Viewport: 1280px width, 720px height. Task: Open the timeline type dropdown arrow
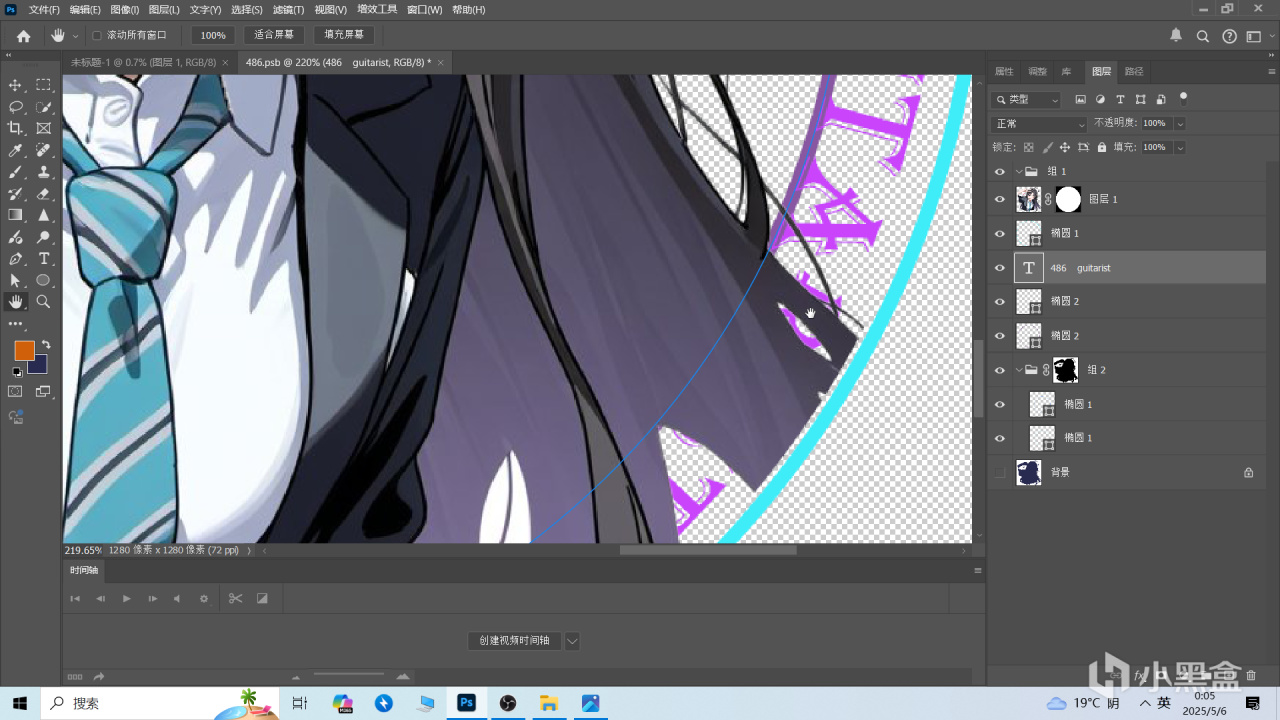point(572,641)
